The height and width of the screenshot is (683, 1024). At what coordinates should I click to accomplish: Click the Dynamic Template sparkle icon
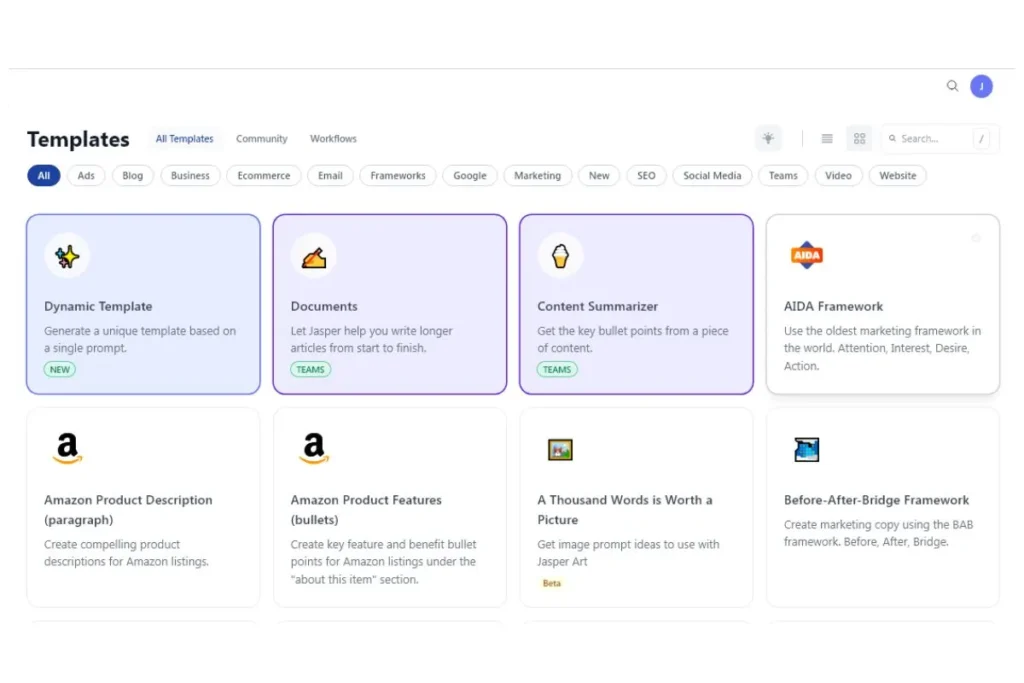(x=67, y=256)
